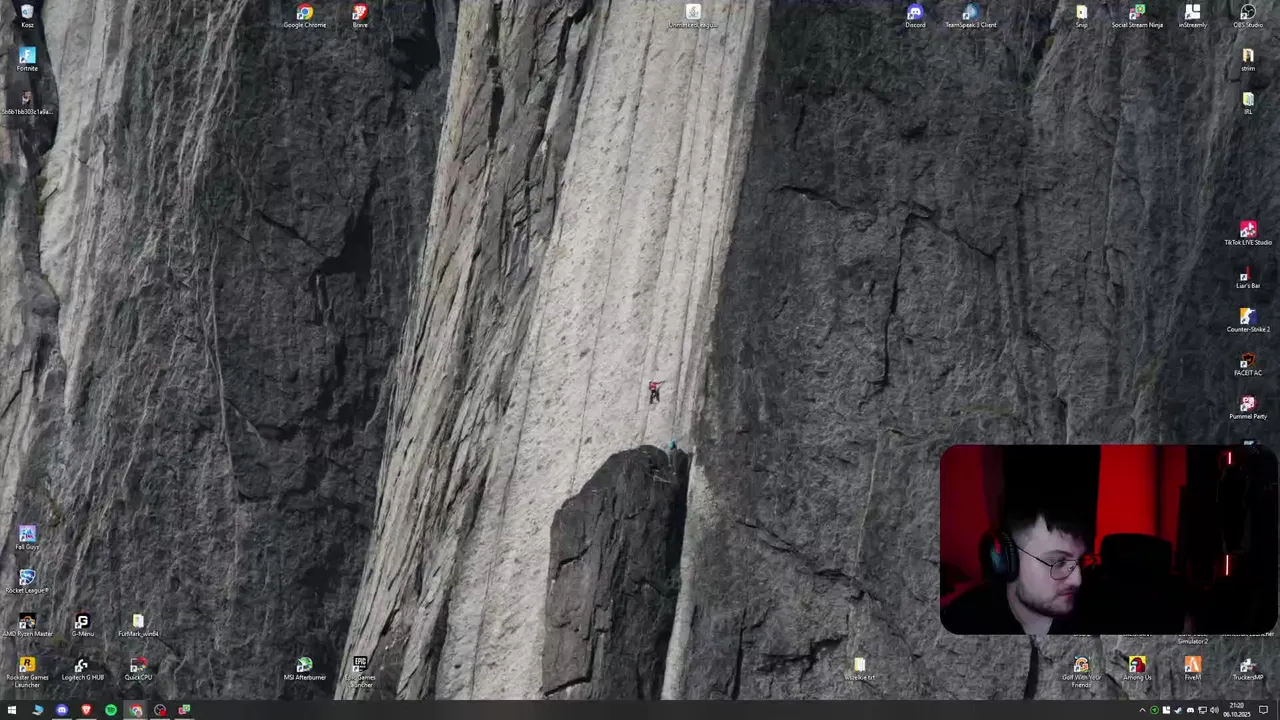This screenshot has height=720, width=1280.
Task: Switch to Chrome from the taskbar
Action: point(135,710)
